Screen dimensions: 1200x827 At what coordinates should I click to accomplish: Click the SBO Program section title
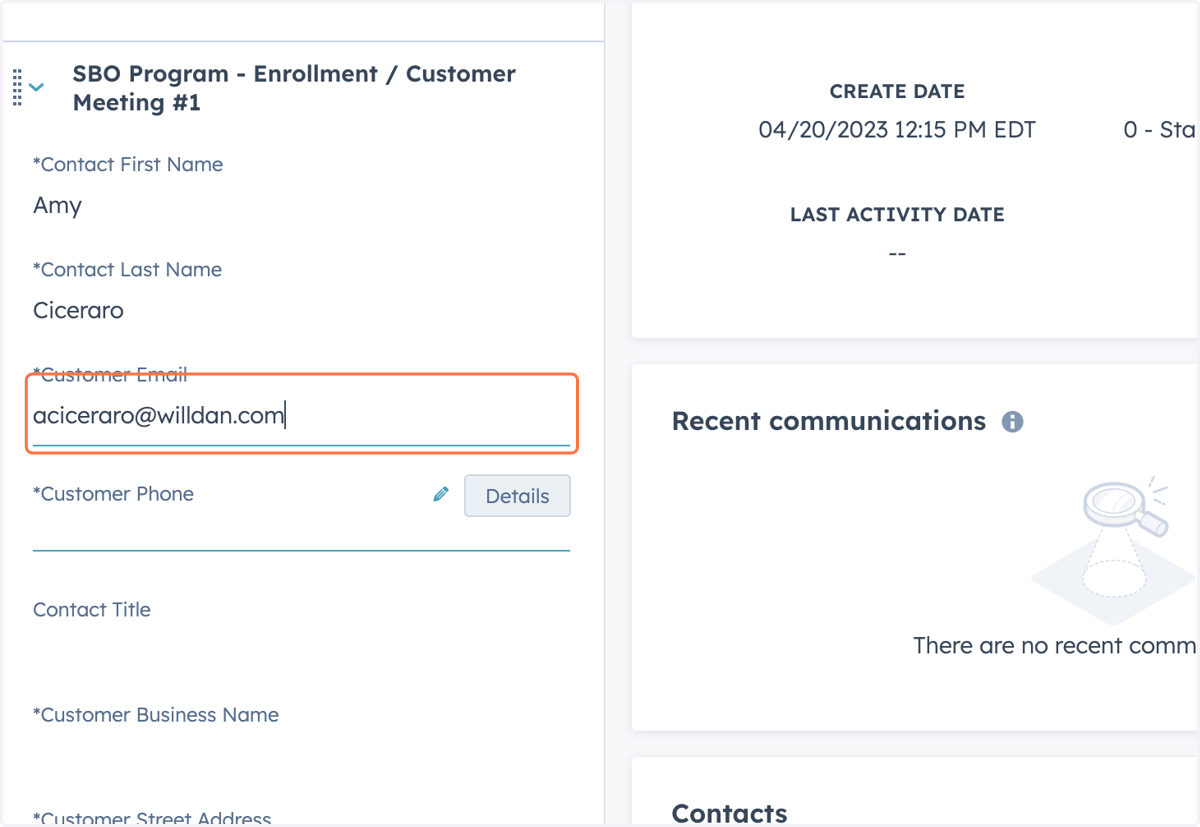(x=294, y=88)
